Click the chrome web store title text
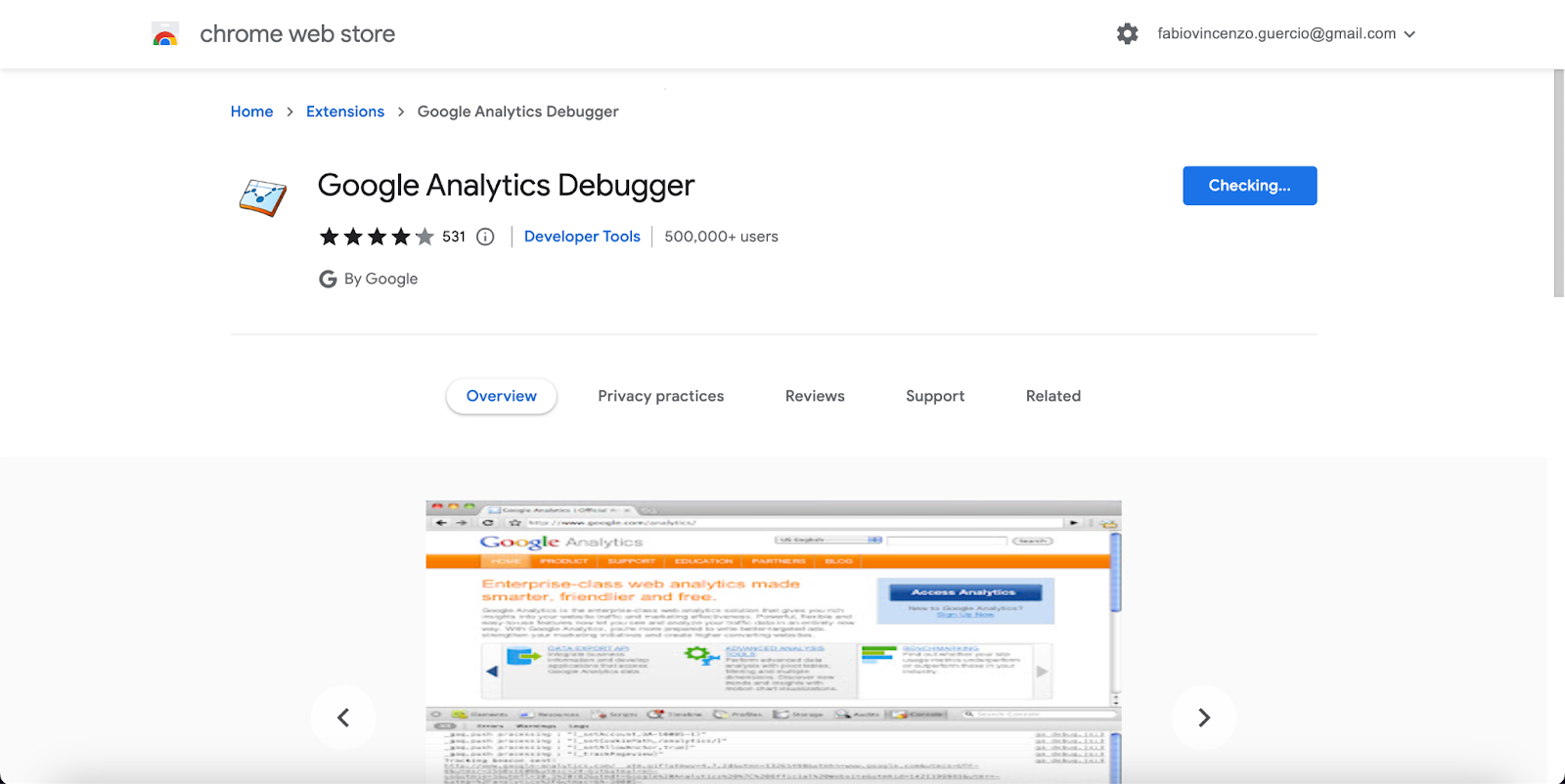 coord(297,34)
